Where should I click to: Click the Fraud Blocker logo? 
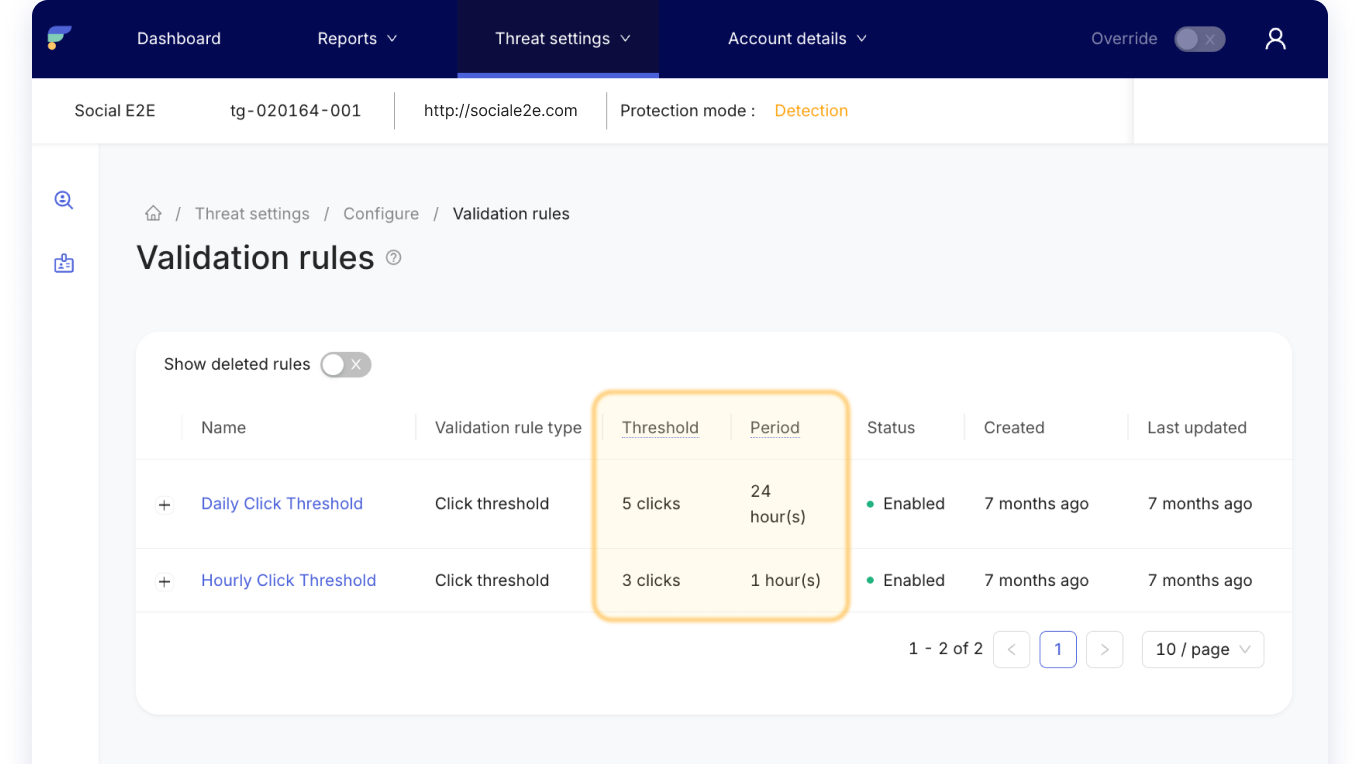(60, 38)
